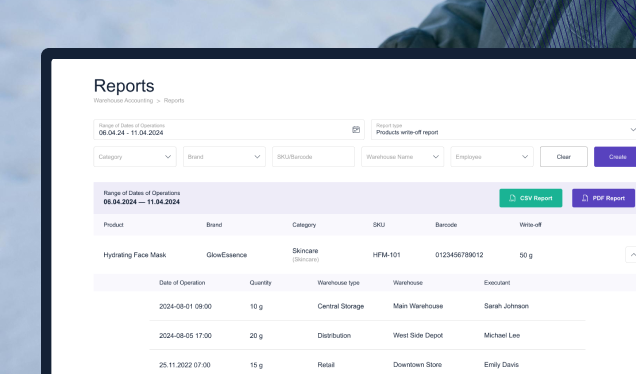636x374 pixels.
Task: Click the Warehouse sub-header
Action: pos(408,283)
